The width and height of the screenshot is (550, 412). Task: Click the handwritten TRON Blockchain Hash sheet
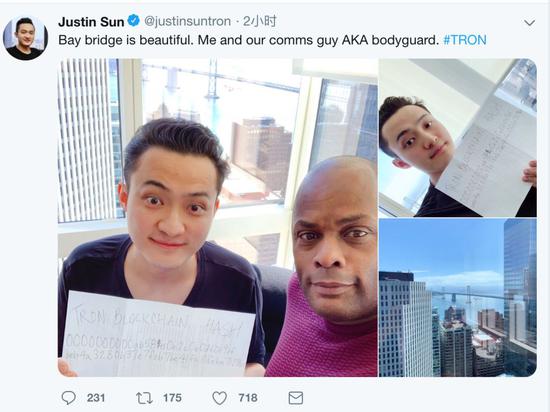159,335
